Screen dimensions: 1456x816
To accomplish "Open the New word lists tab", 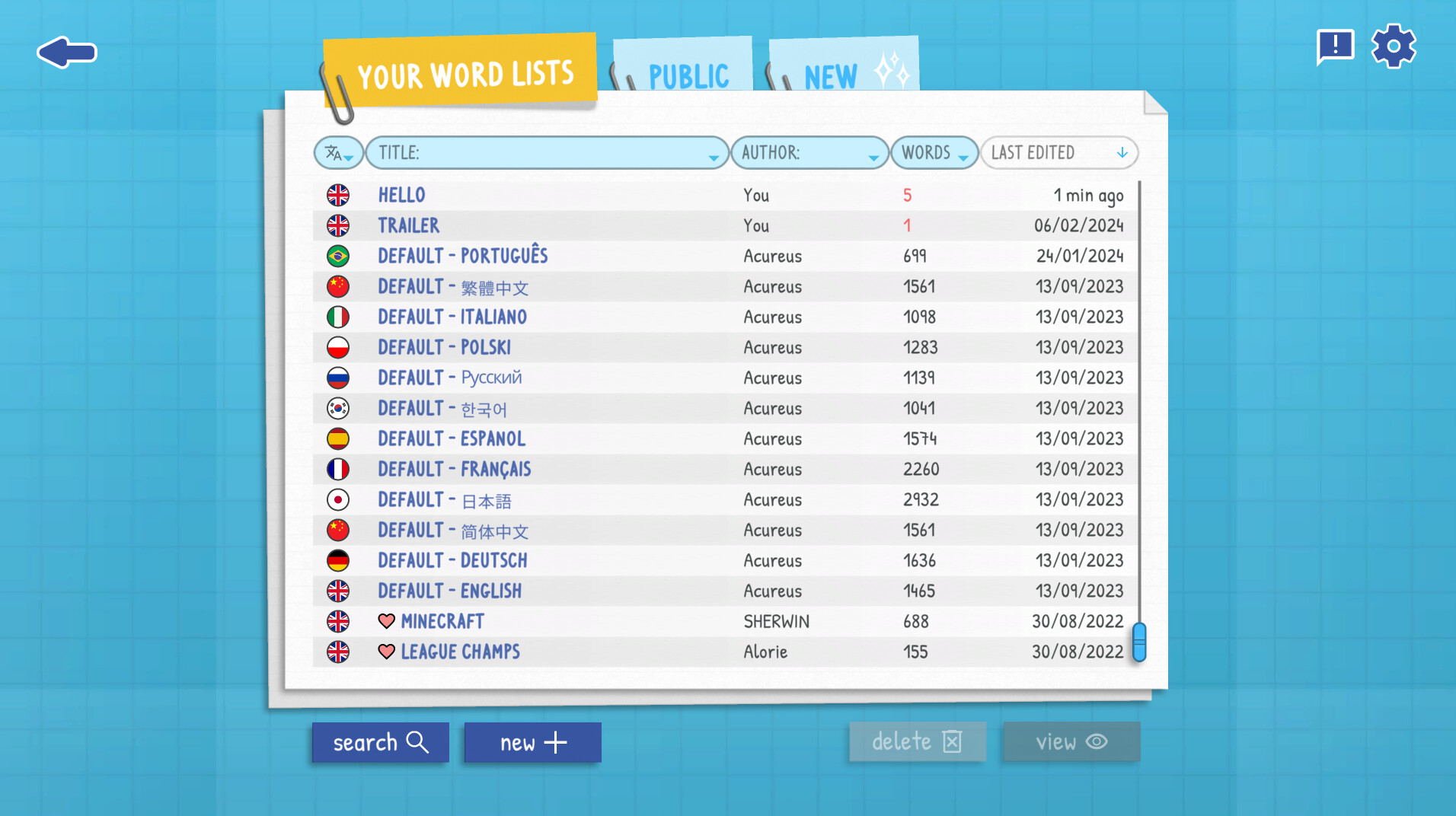I will click(x=830, y=75).
